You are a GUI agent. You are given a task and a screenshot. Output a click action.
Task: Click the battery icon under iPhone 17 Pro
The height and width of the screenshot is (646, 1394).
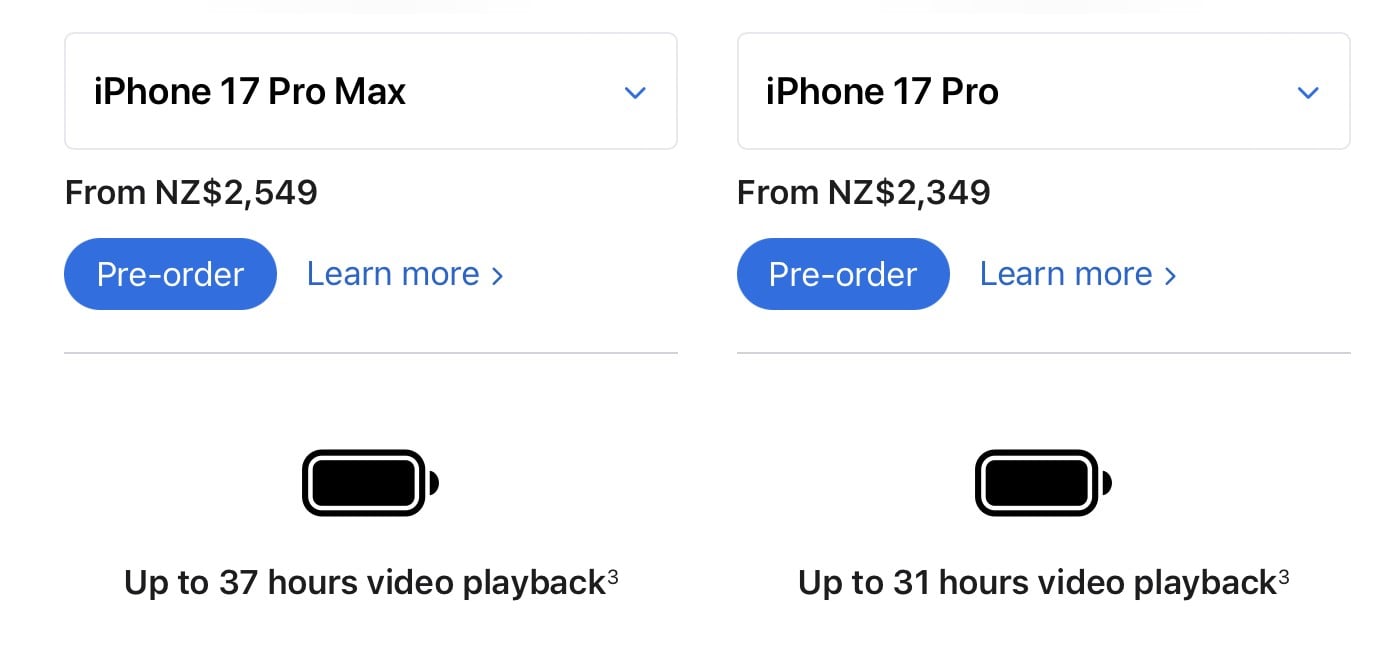coord(1043,483)
